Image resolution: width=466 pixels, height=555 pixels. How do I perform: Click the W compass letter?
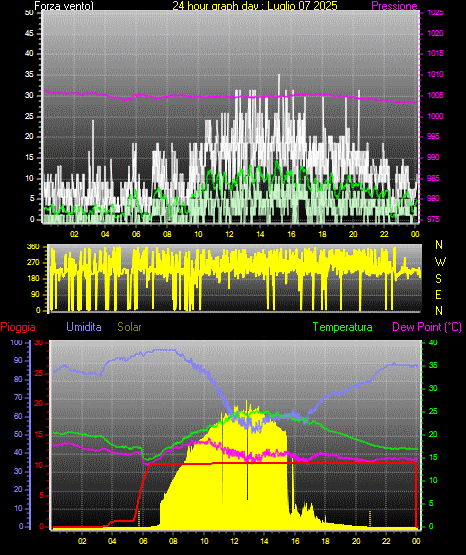(440, 262)
